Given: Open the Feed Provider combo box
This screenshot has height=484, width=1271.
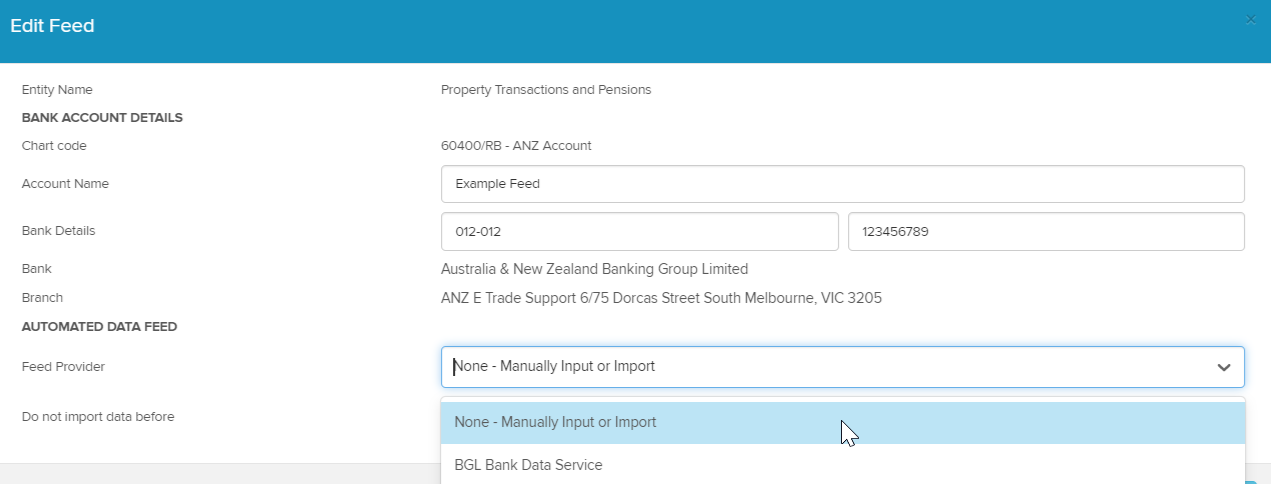Looking at the screenshot, I should coord(820,367).
